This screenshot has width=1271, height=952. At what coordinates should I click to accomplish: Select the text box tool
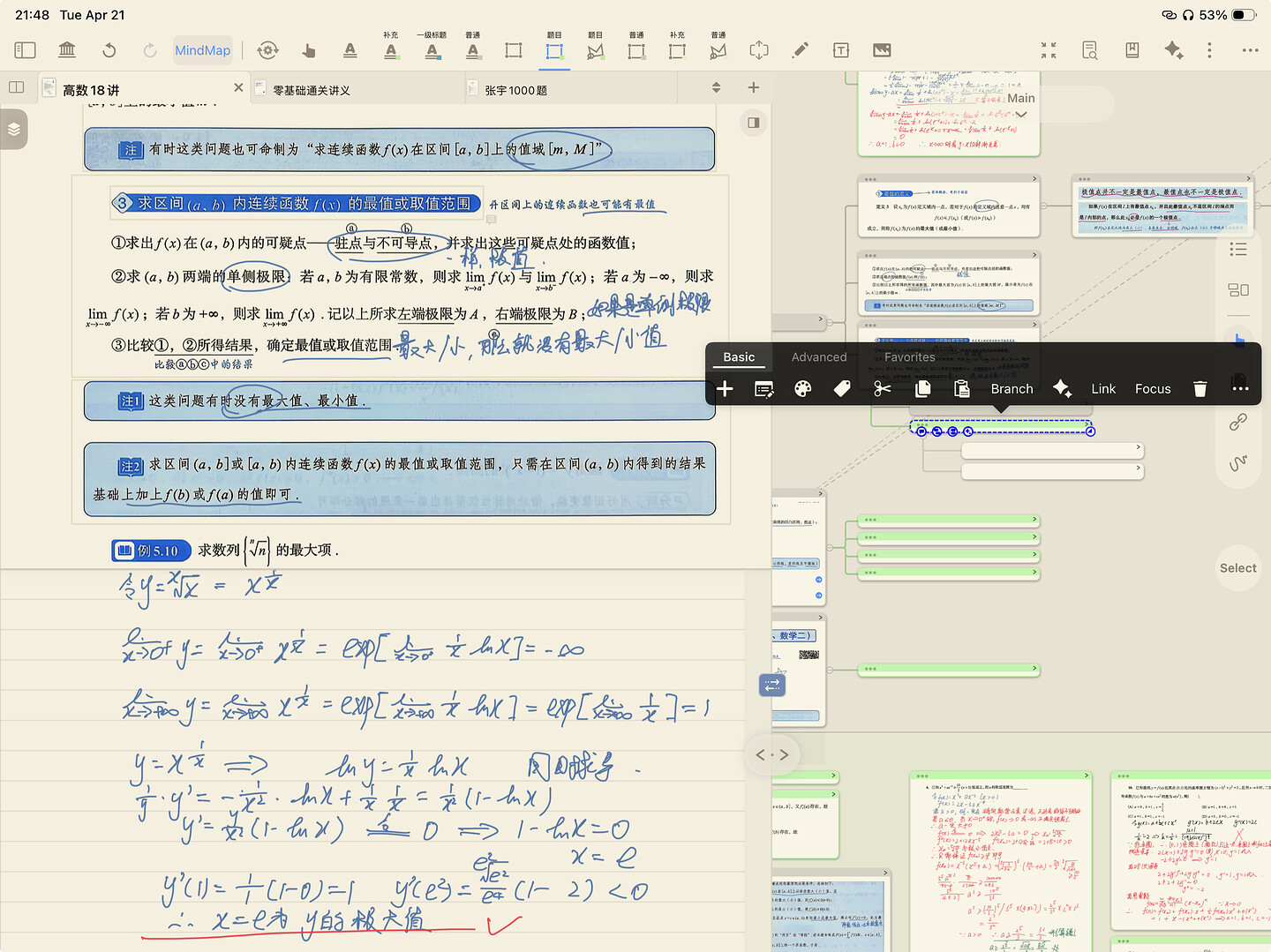pos(840,50)
